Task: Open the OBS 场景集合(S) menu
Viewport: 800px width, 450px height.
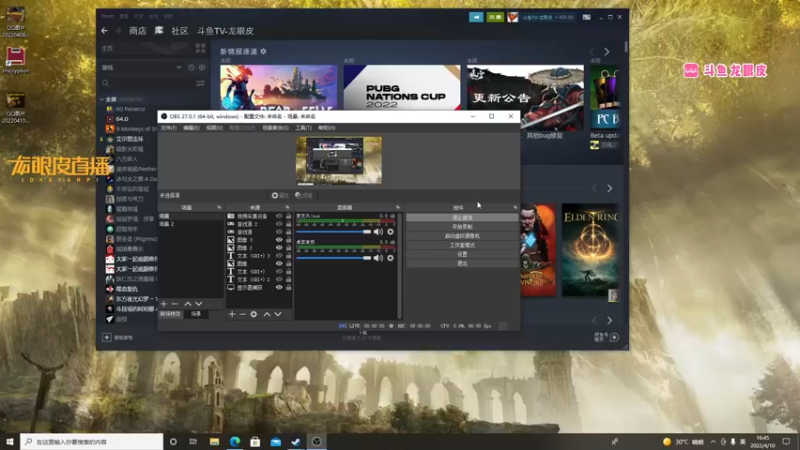Action: click(x=276, y=128)
